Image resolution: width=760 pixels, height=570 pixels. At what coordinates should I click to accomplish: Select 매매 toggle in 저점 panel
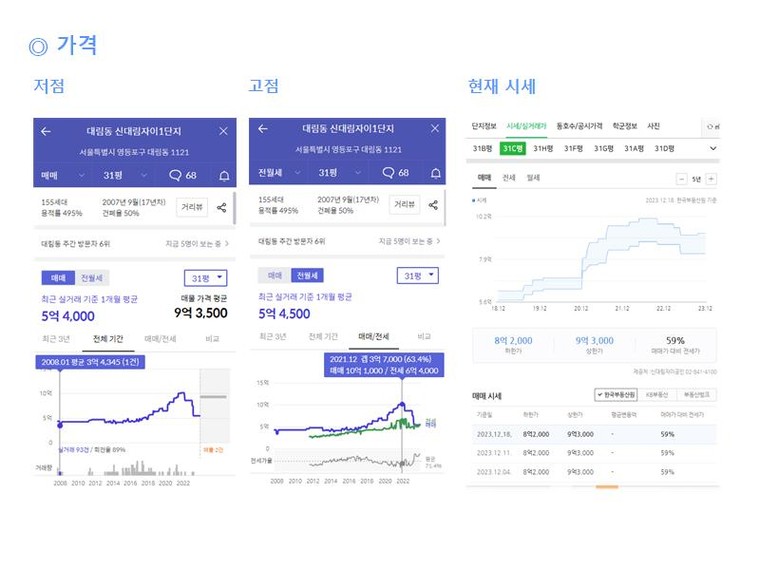pyautogui.click(x=58, y=278)
